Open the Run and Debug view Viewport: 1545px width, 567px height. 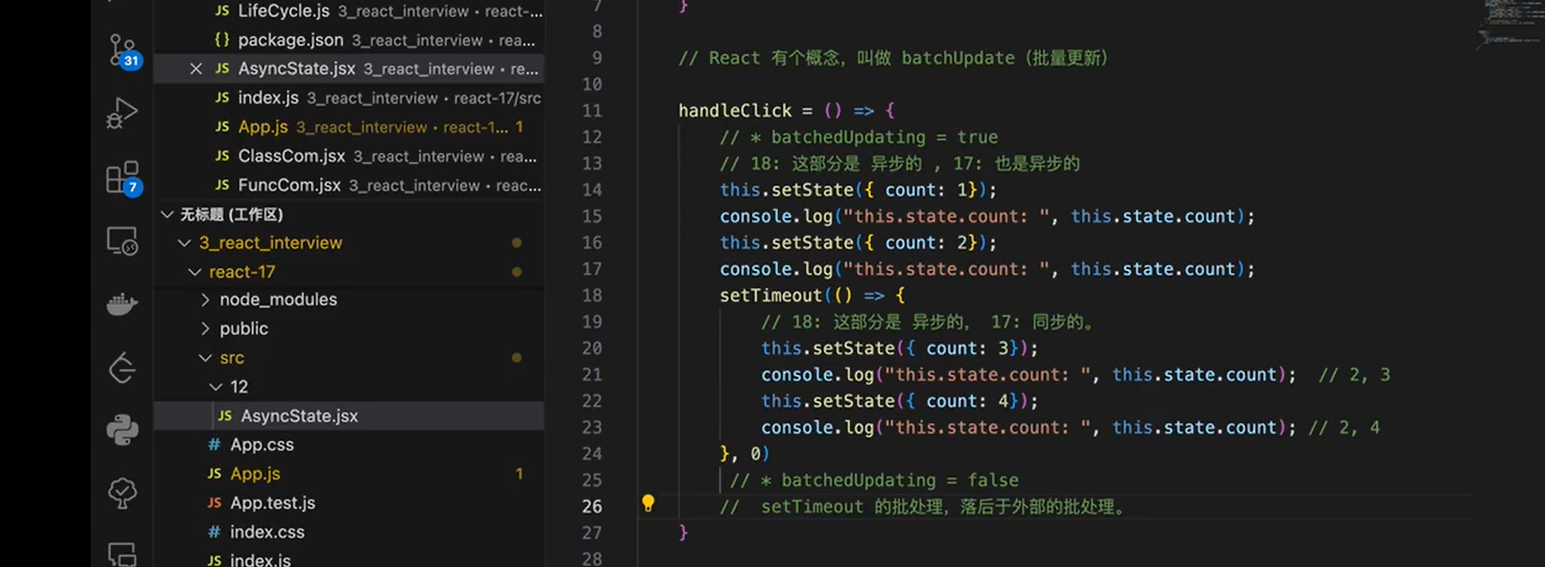pos(122,114)
